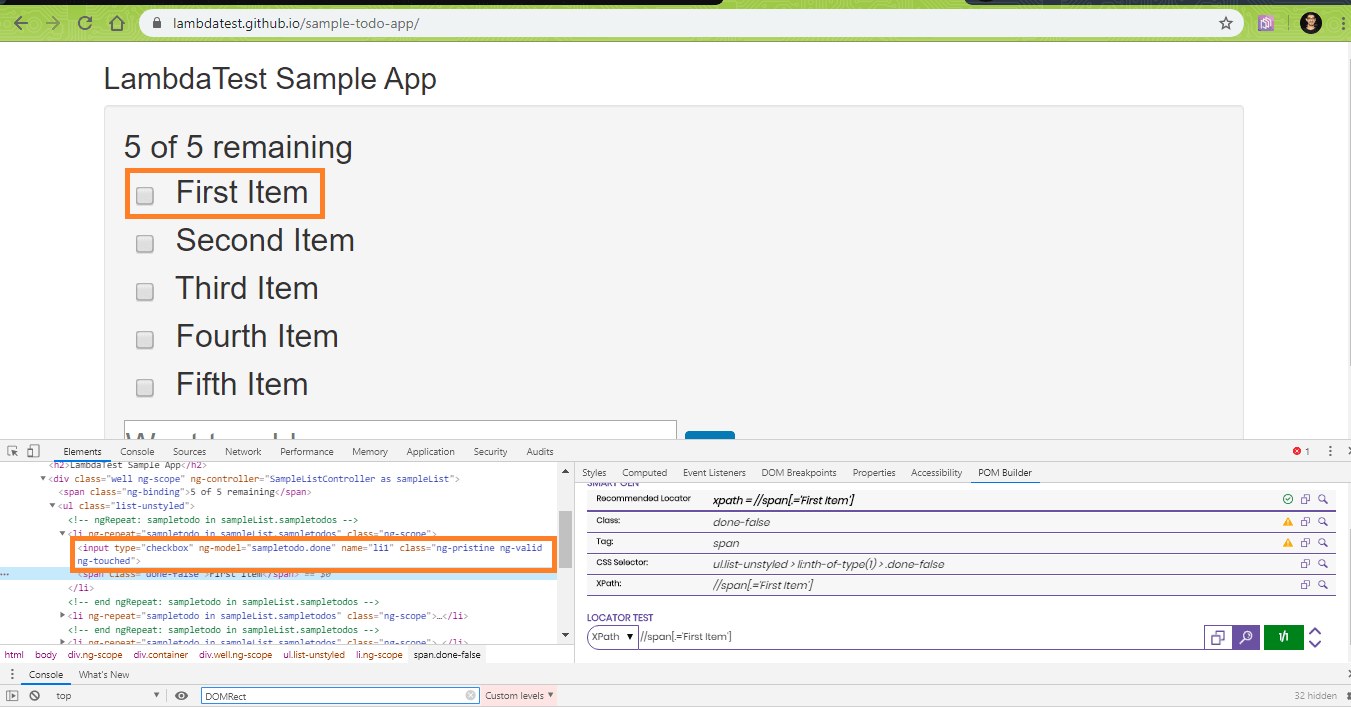Viewport: 1351px width, 707px height.
Task: Select the inspect element tool icon
Action: 12,451
